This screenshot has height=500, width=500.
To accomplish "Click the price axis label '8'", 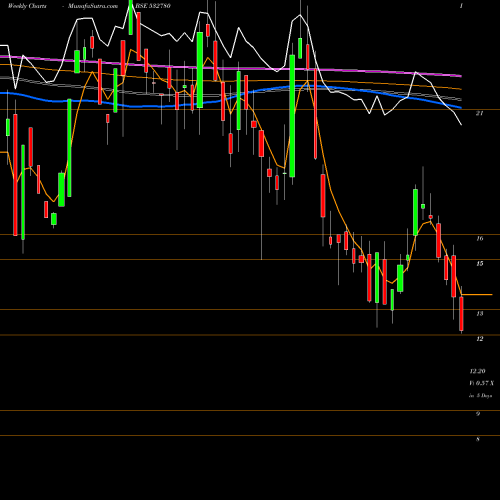I will coord(478,439).
